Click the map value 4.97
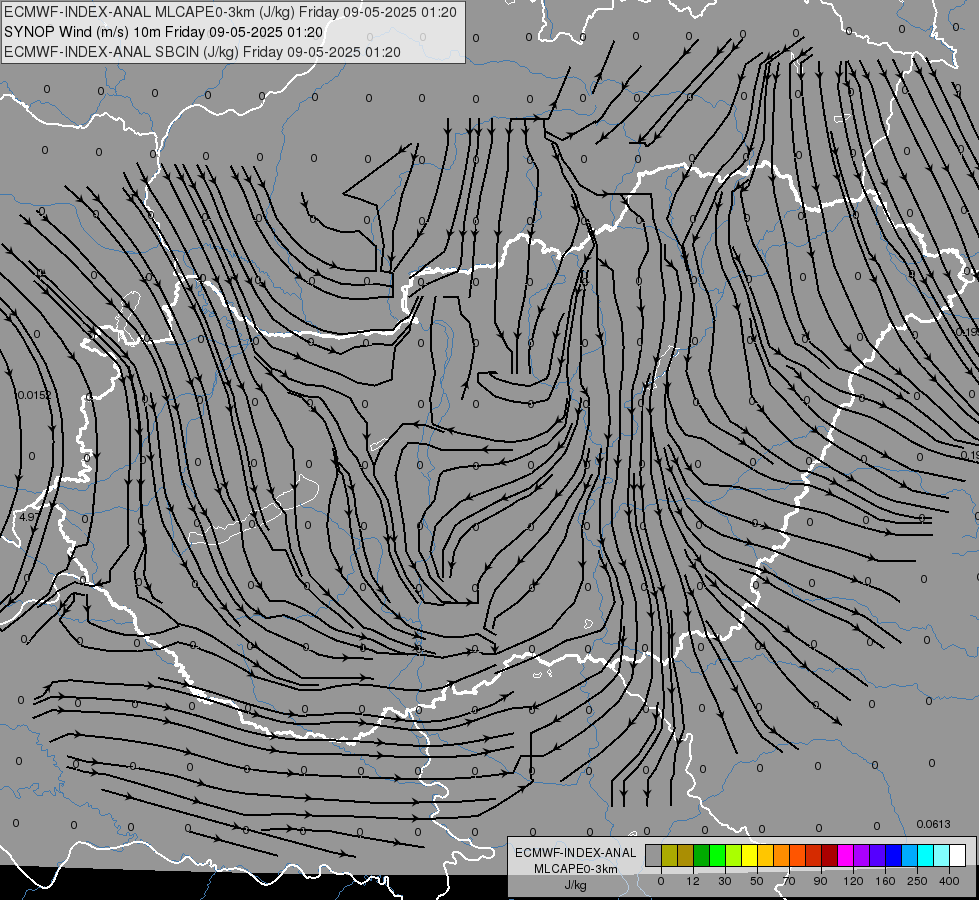This screenshot has height=900, width=979. coord(29,517)
